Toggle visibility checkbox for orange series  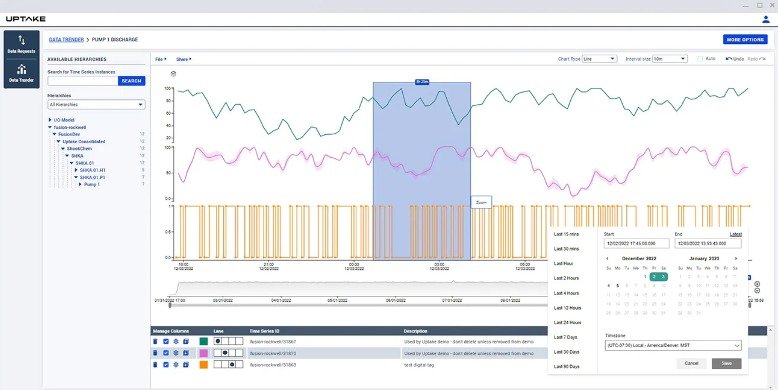pos(166,365)
